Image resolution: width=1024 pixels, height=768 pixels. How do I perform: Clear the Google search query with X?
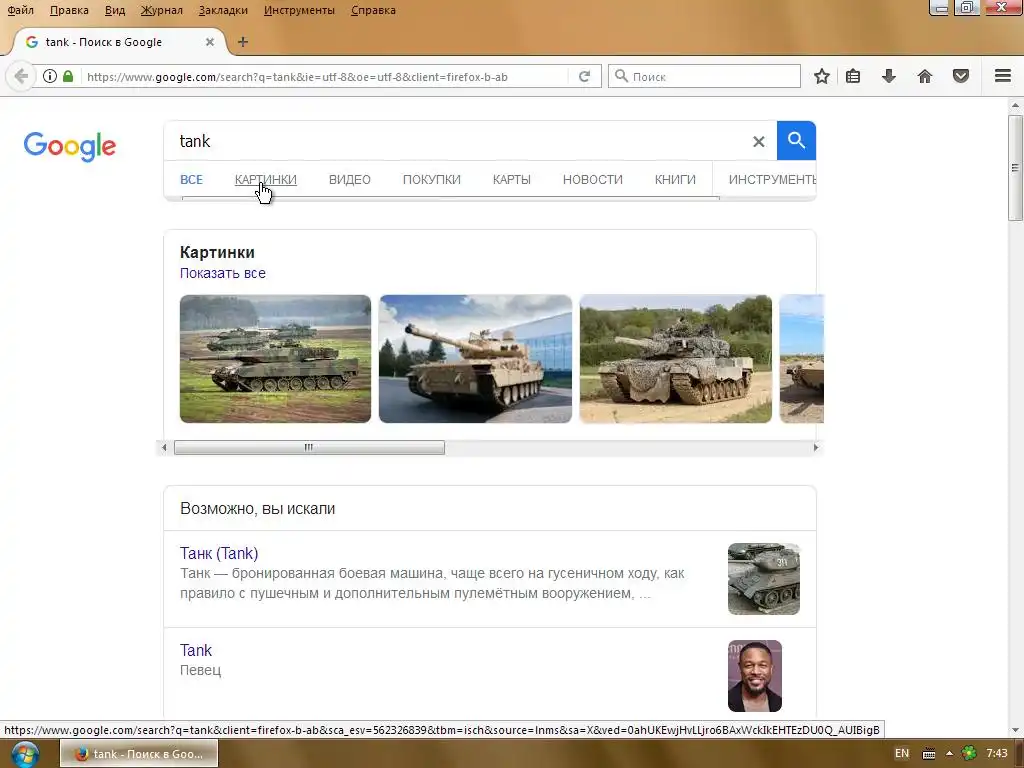pyautogui.click(x=758, y=141)
